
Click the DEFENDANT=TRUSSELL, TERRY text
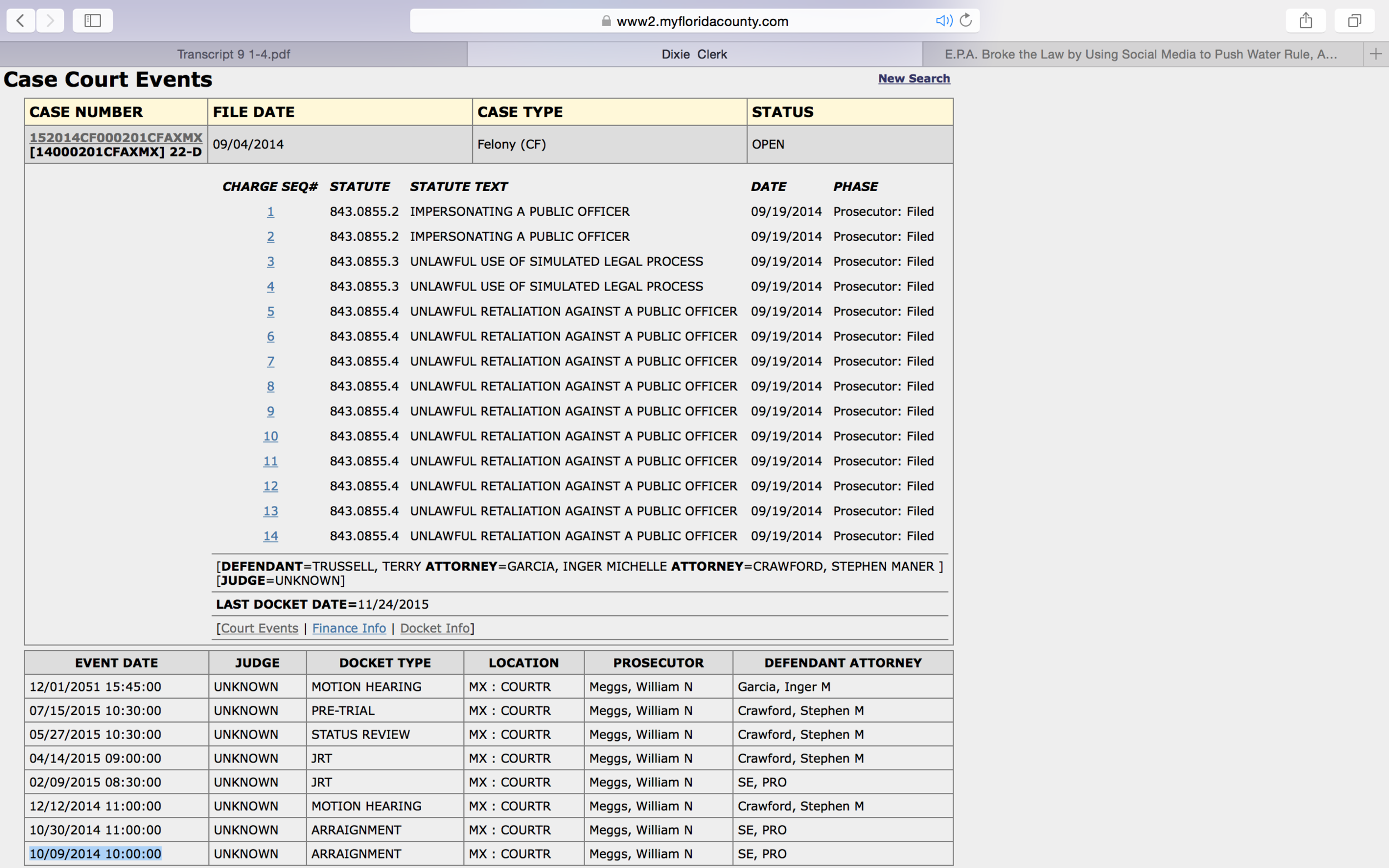point(321,566)
